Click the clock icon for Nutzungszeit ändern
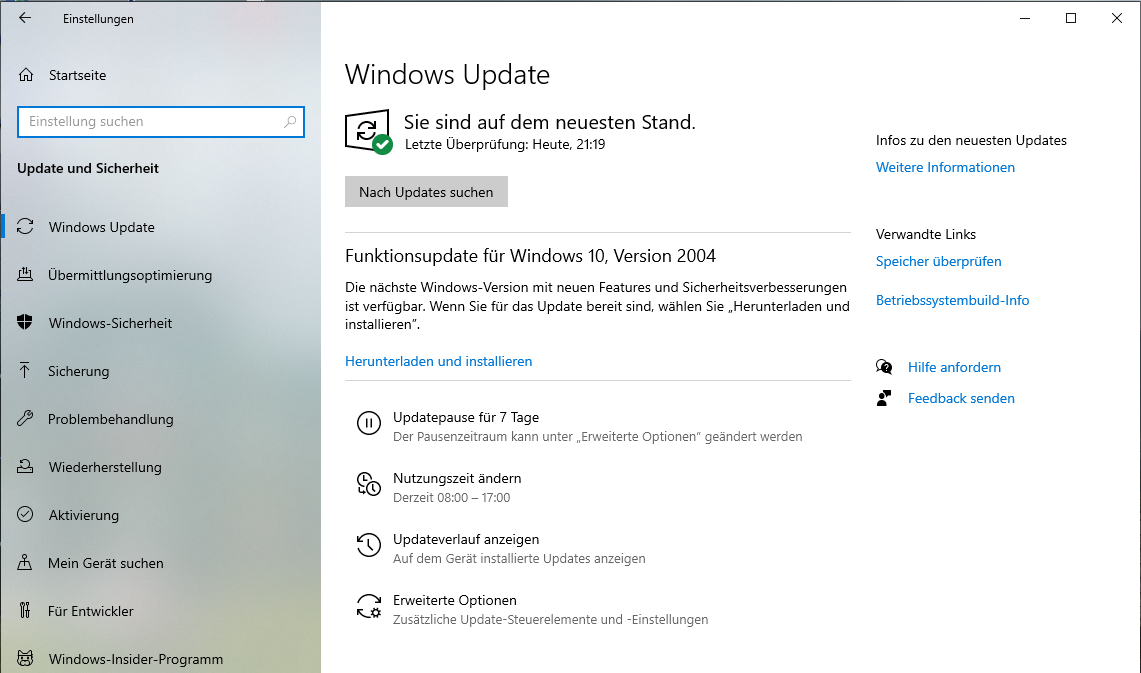The image size is (1141, 673). point(369,484)
